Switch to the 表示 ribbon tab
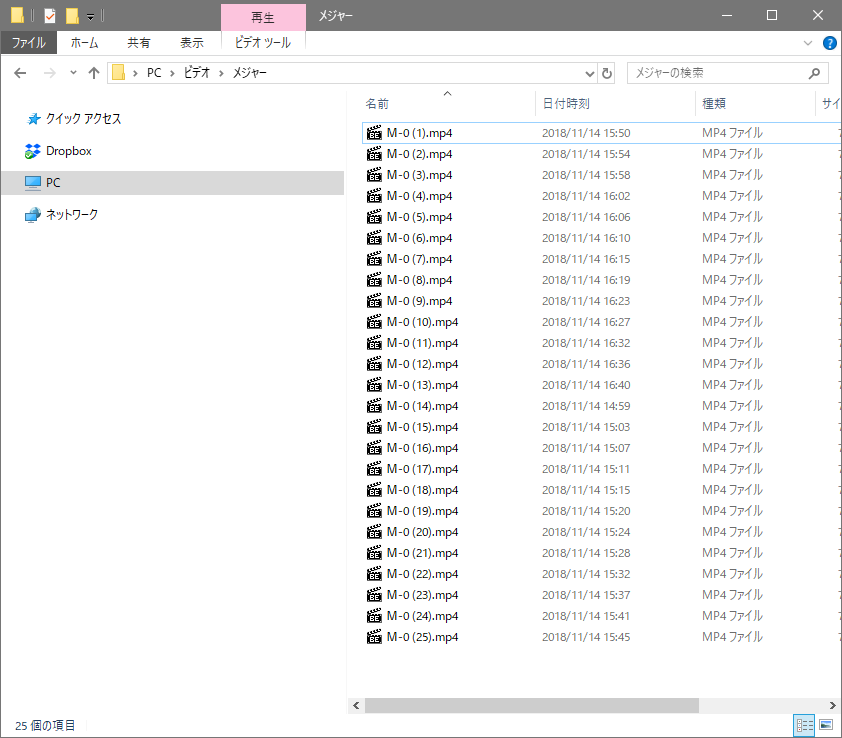 pos(191,43)
